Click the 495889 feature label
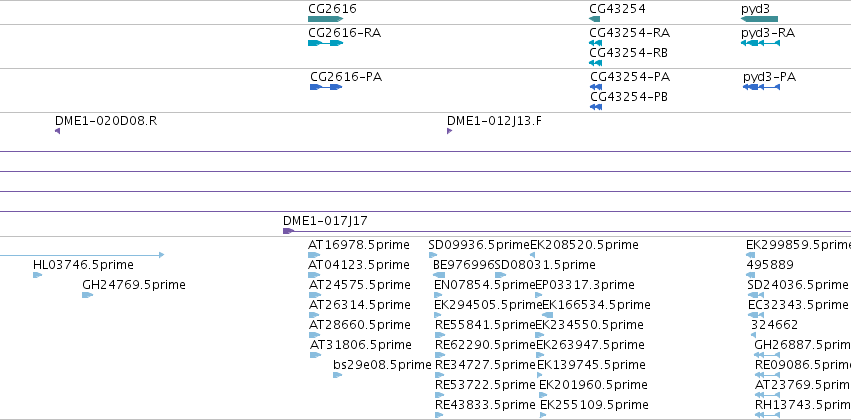This screenshot has width=851, height=420. (x=770, y=265)
